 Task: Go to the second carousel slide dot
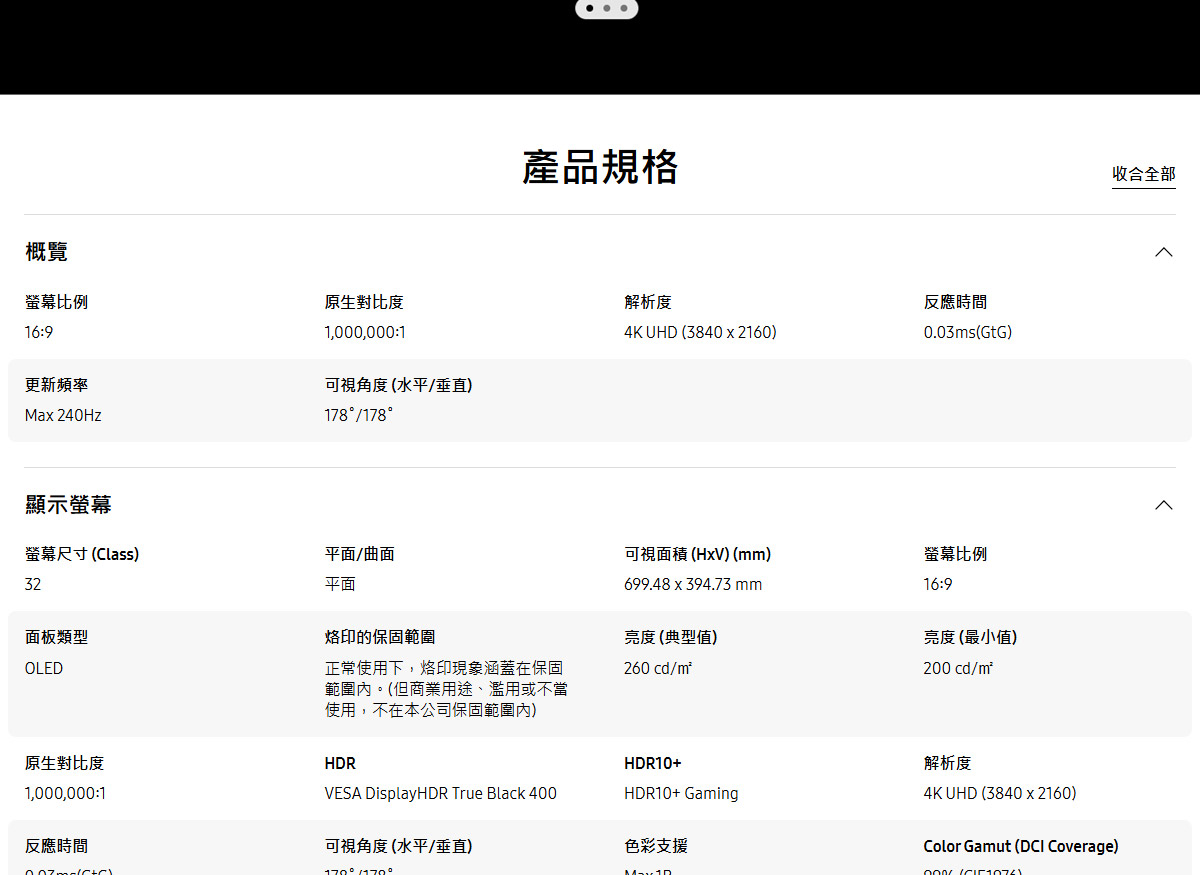[x=607, y=8]
